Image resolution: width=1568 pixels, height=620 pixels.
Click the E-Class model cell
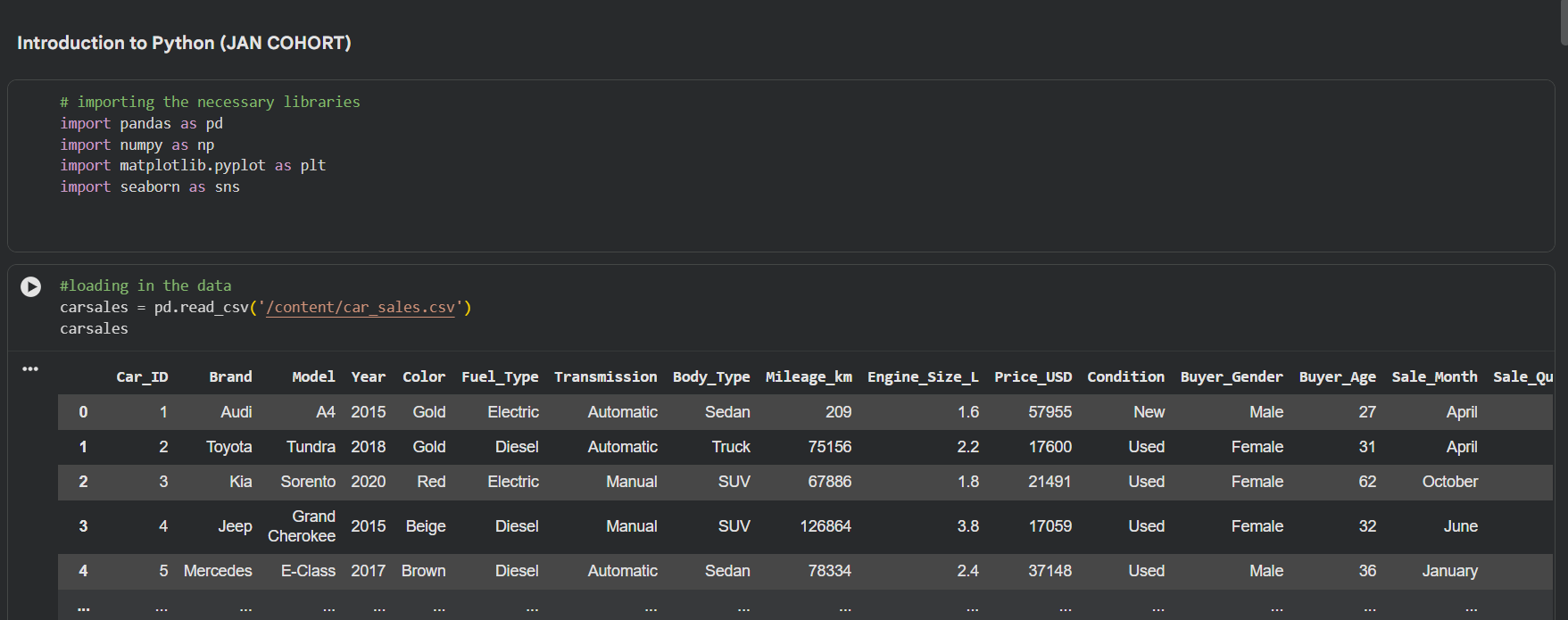[308, 571]
